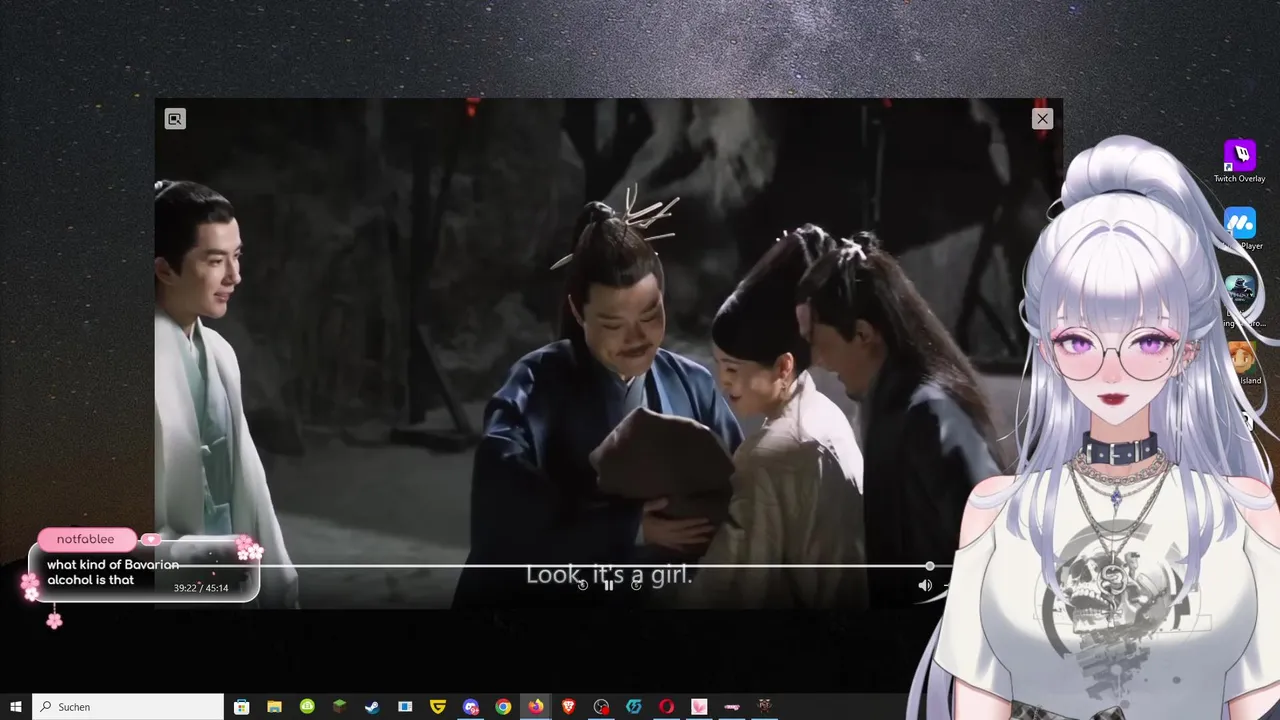1280x720 pixels.
Task: Open the pink square app in taskbar
Action: point(699,707)
